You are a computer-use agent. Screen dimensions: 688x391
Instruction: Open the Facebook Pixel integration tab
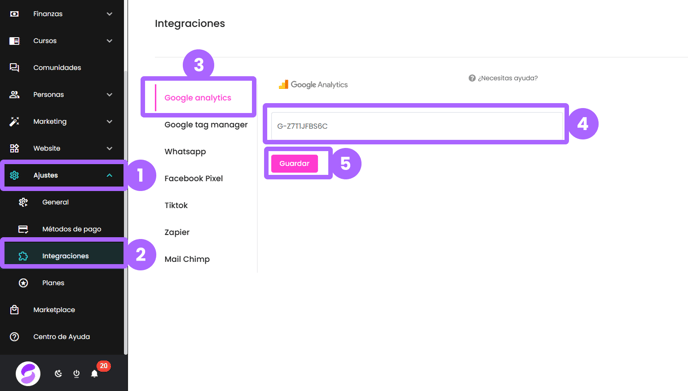point(194,179)
